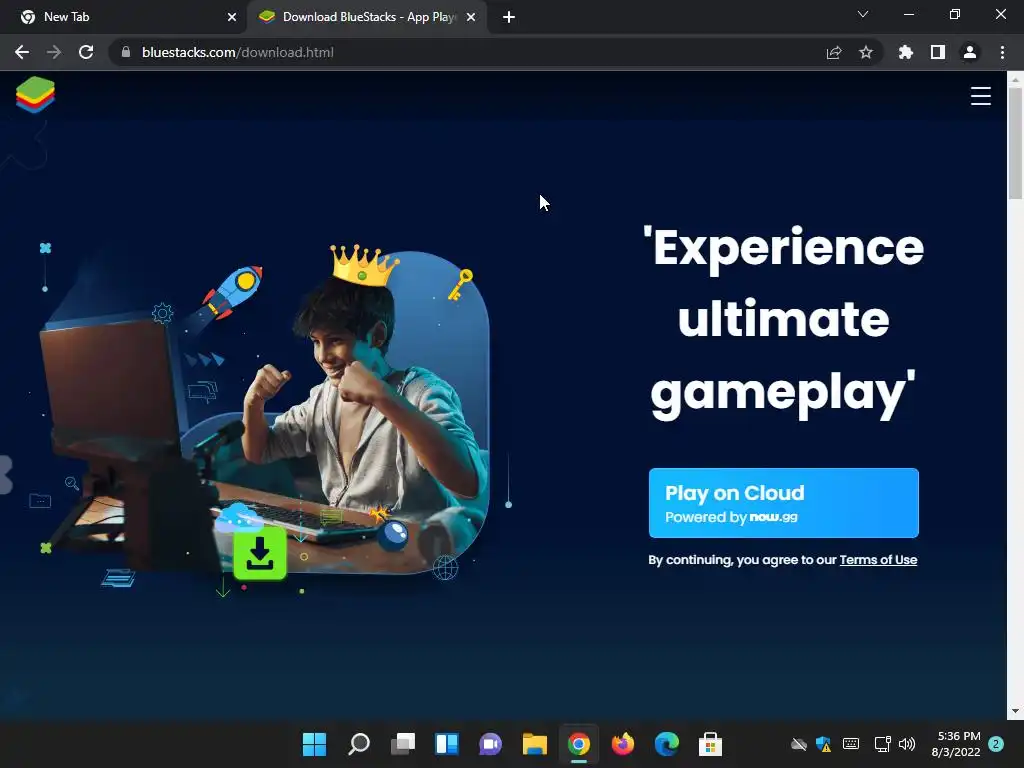Open the Terms of Use link
Viewport: 1024px width, 768px height.
pyautogui.click(x=878, y=560)
